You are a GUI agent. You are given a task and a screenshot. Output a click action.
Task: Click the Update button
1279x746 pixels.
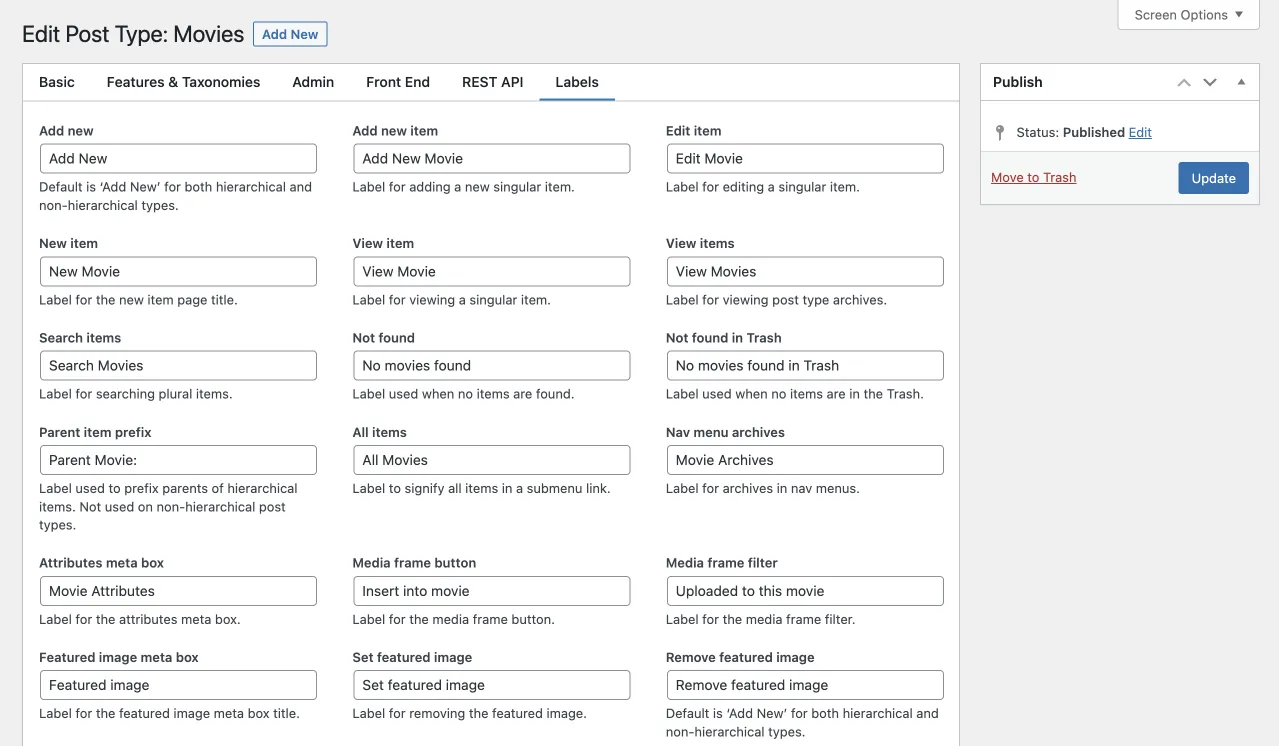coord(1213,178)
